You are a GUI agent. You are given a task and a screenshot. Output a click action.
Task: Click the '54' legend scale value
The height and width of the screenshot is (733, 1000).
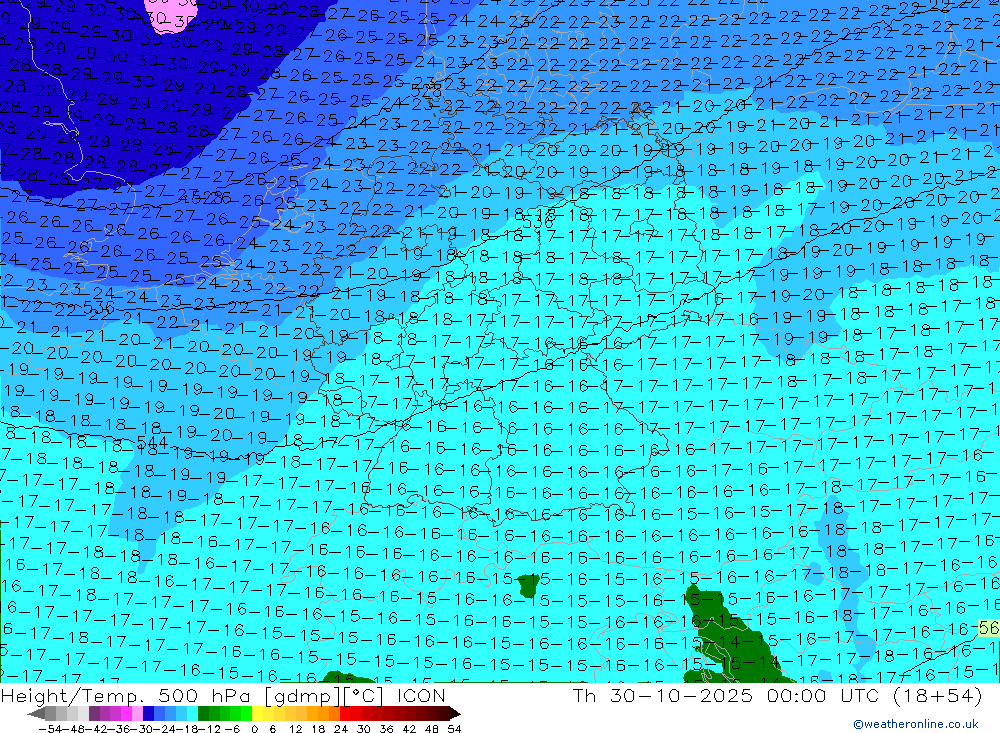pyautogui.click(x=454, y=728)
